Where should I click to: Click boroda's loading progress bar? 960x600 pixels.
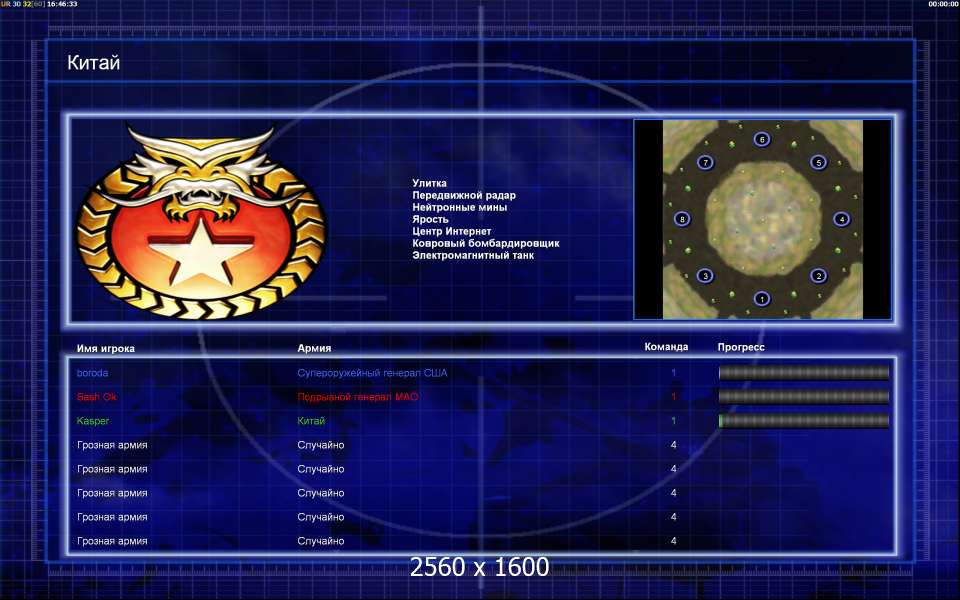pos(803,372)
